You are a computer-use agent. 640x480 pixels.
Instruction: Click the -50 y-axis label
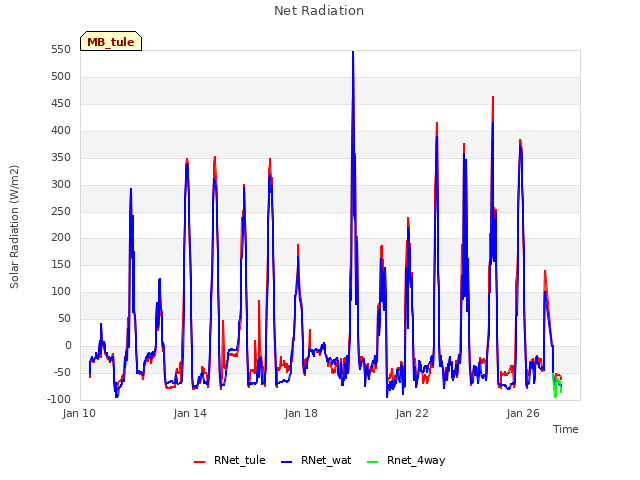click(62, 372)
